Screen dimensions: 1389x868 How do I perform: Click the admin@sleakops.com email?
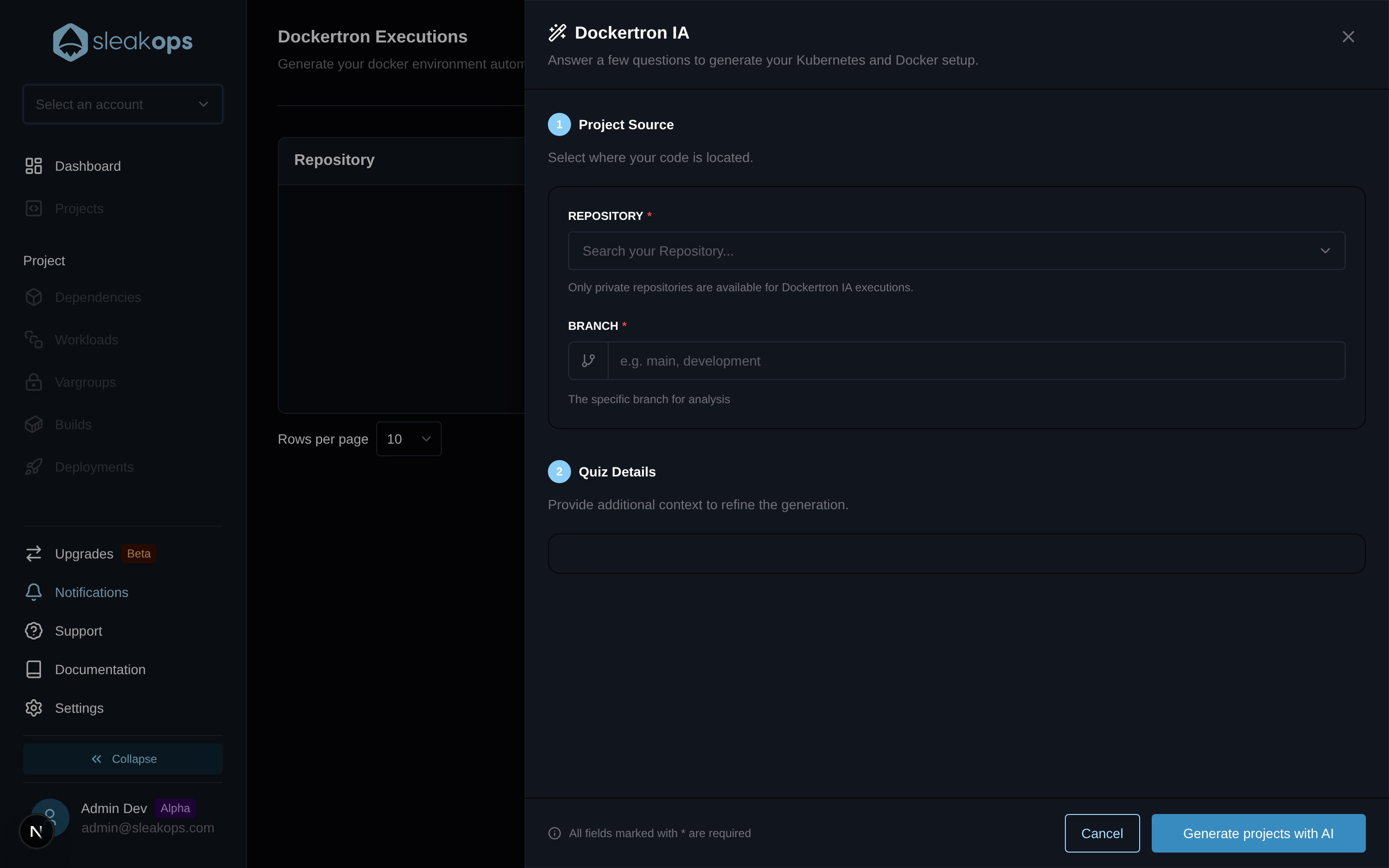148,828
